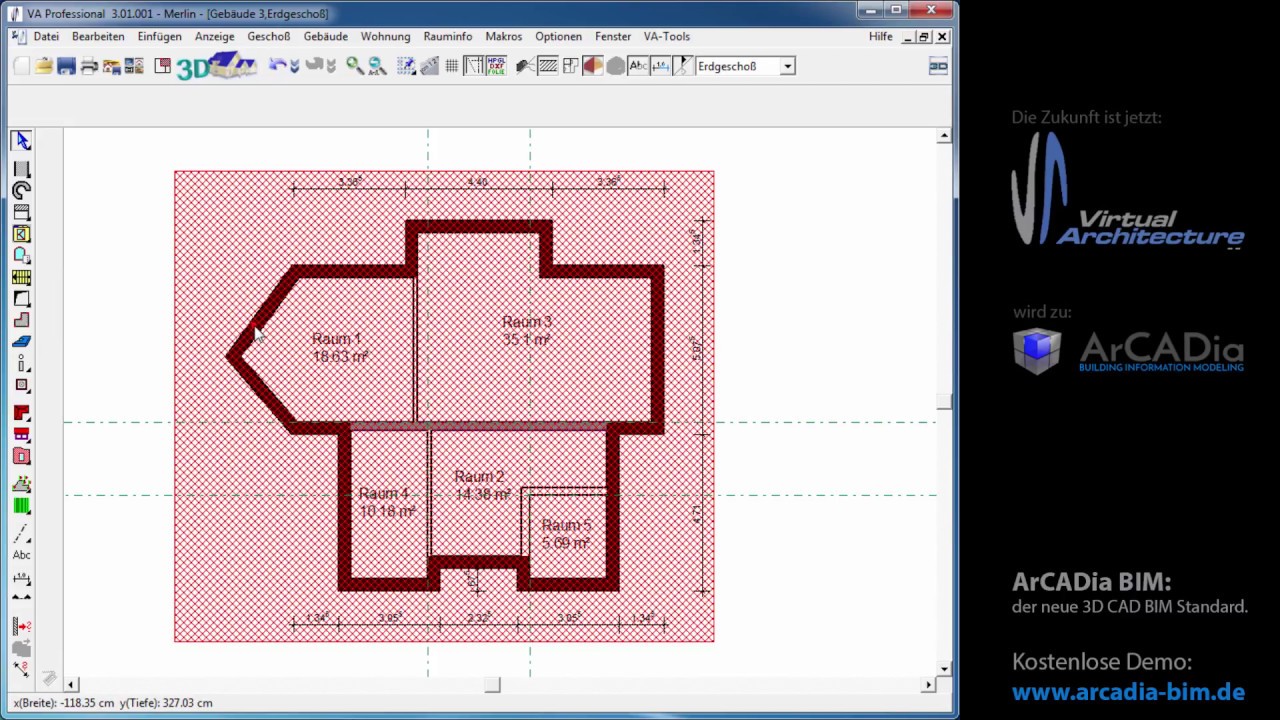The width and height of the screenshot is (1280, 720).
Task: Click the hatching pattern icon
Action: point(548,66)
